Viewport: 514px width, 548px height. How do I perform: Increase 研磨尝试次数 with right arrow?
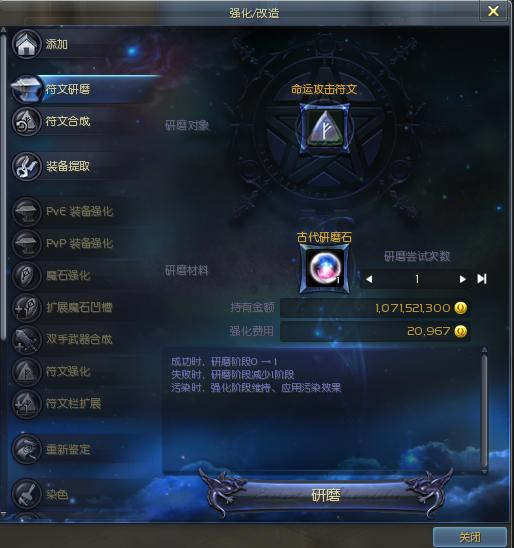coord(462,279)
